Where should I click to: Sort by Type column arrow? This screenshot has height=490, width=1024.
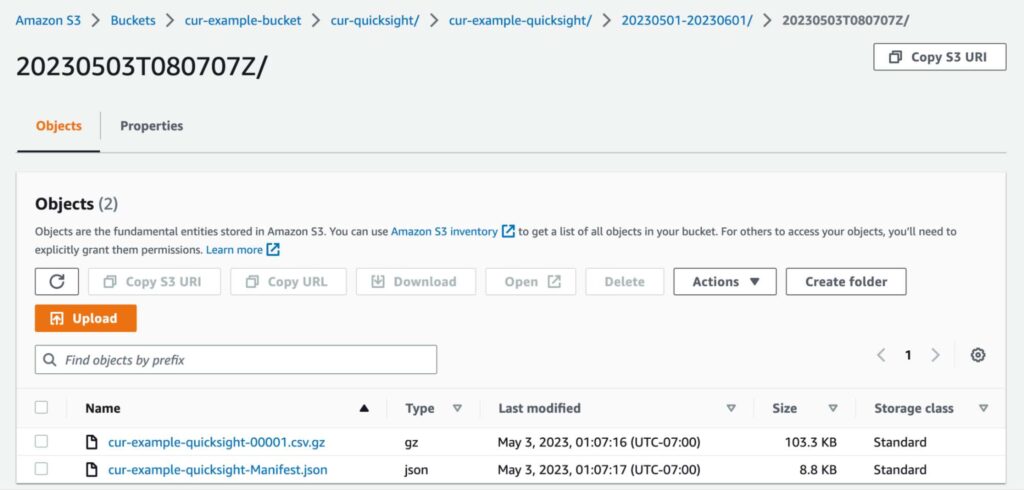pos(457,408)
